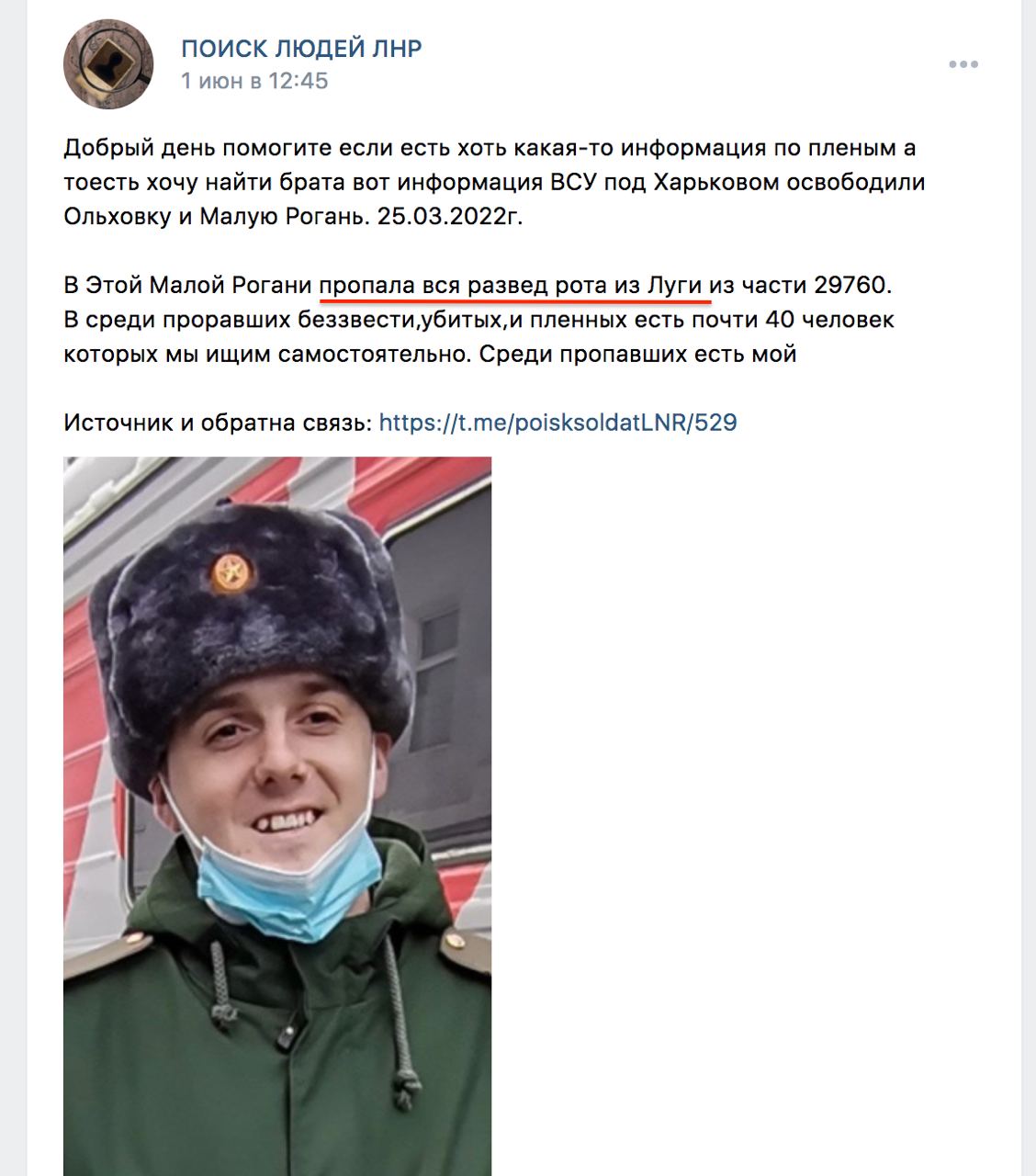Click the group avatar picture
The width and height of the screenshot is (1036, 1176).
tap(107, 64)
